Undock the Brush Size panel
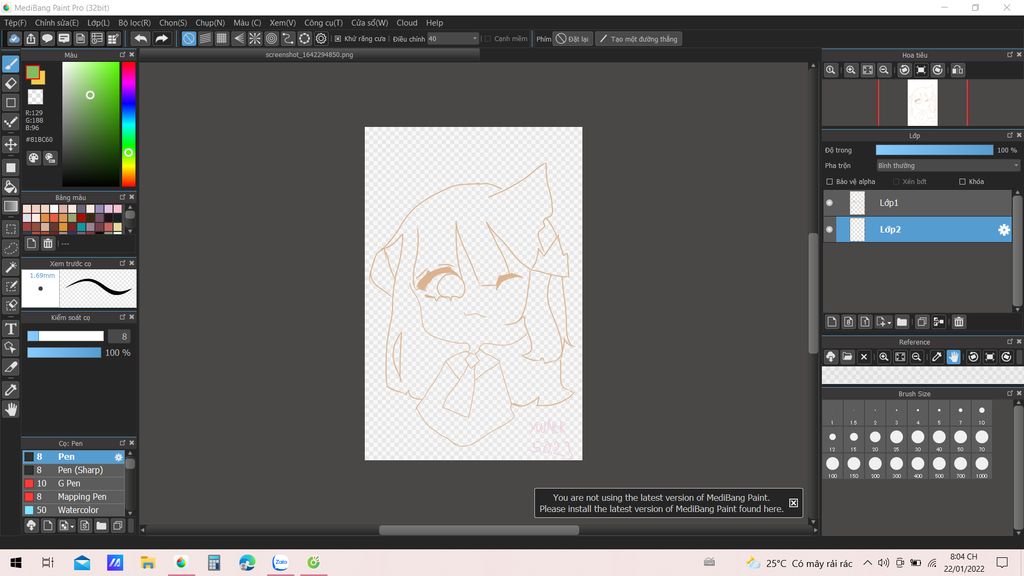This screenshot has height=576, width=1024. point(1010,393)
